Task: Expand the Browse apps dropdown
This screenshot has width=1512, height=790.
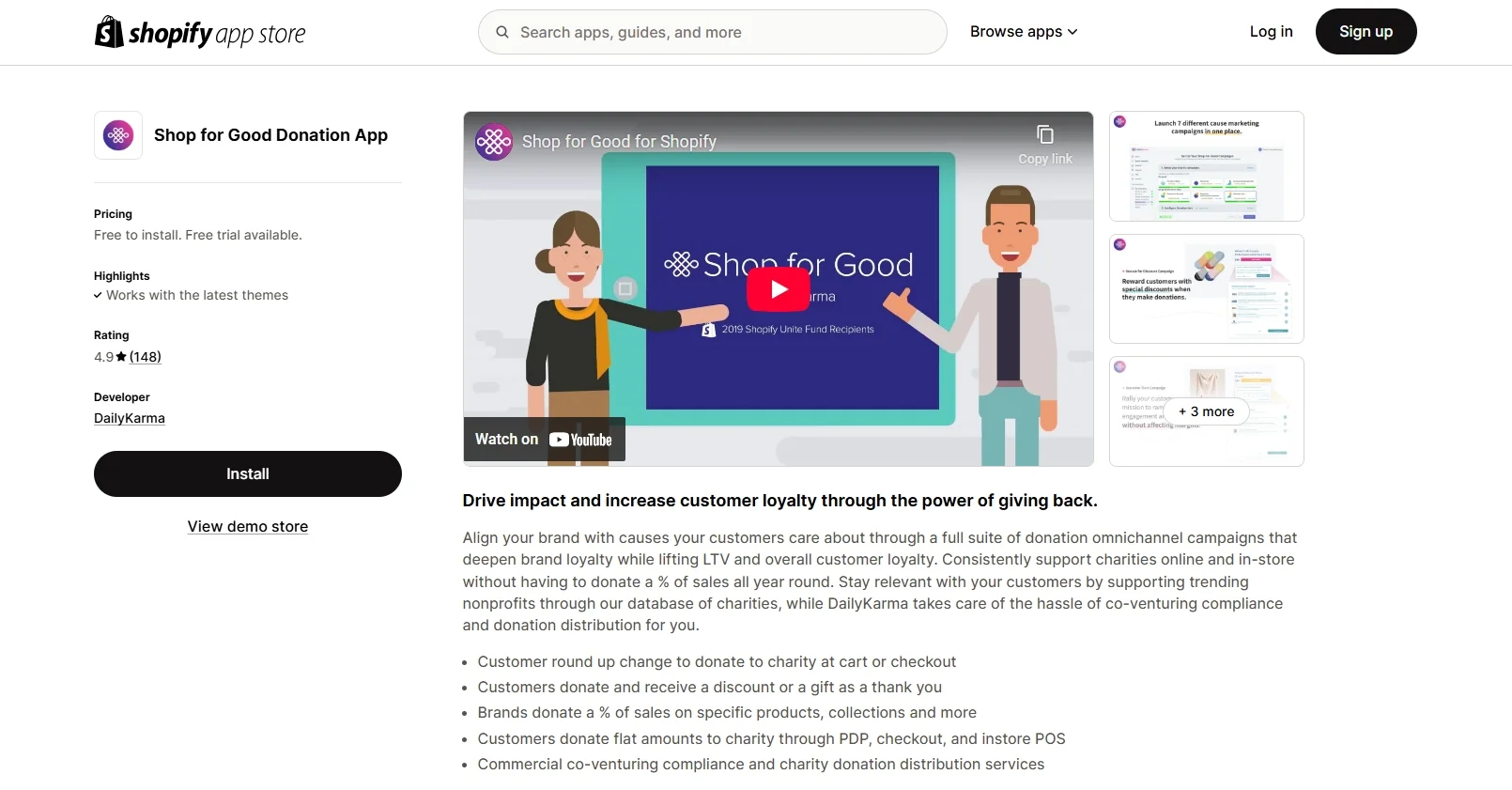Action: [x=1024, y=32]
